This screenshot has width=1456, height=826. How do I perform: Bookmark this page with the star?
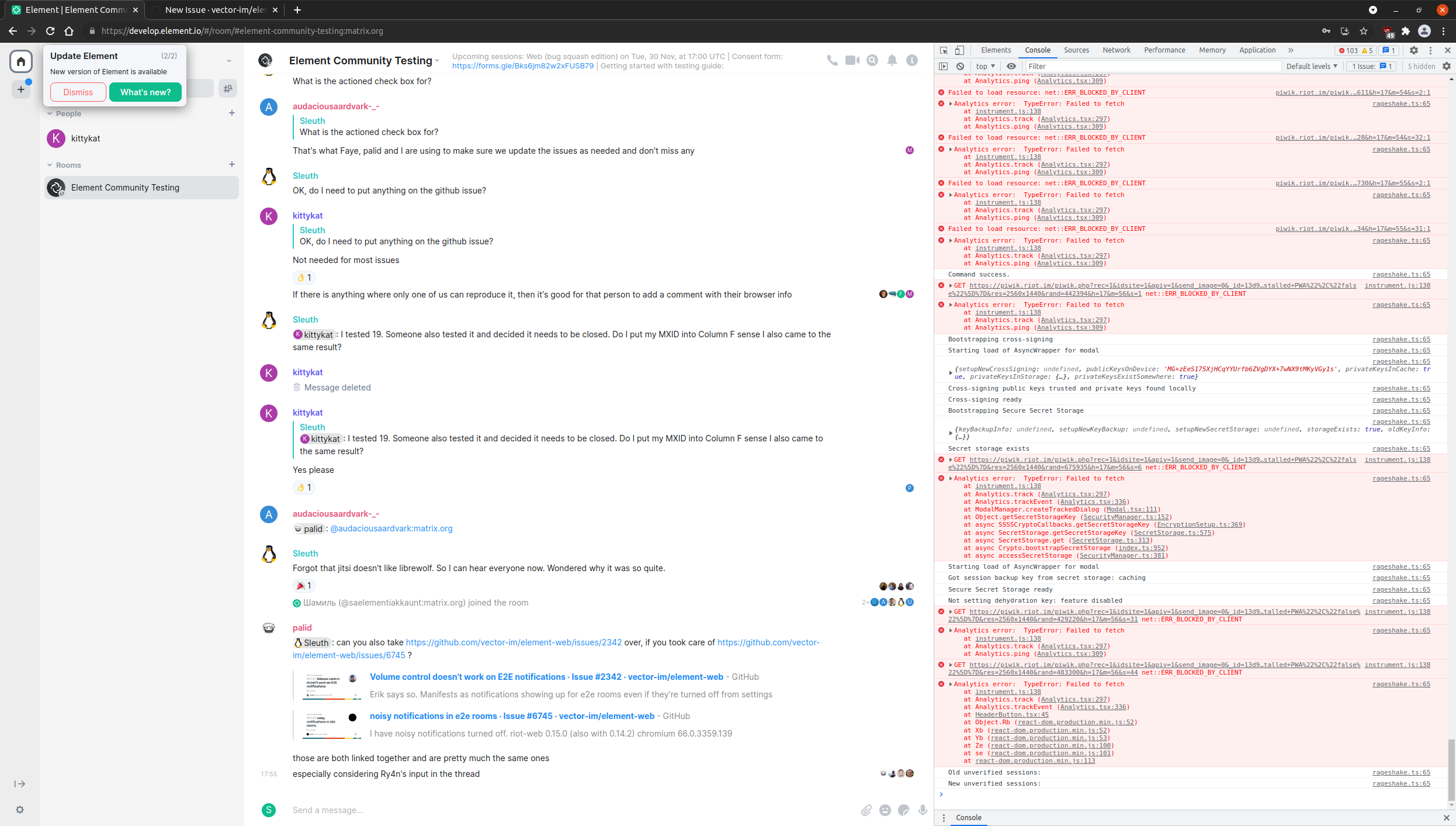(x=1364, y=31)
